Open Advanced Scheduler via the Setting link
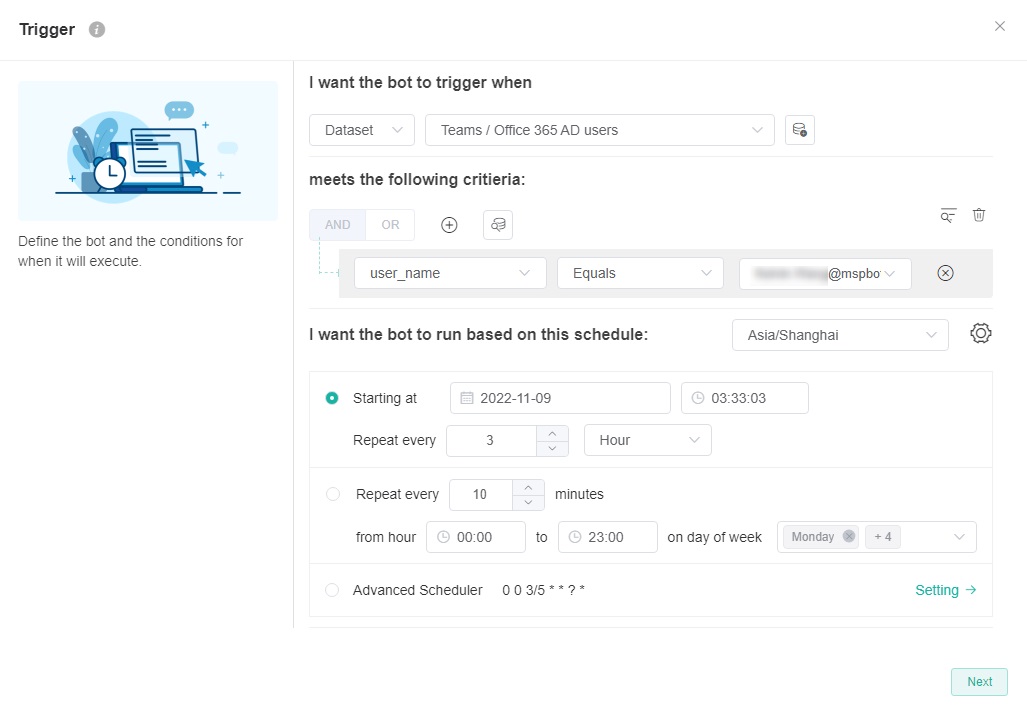The width and height of the screenshot is (1027, 713). tap(944, 589)
